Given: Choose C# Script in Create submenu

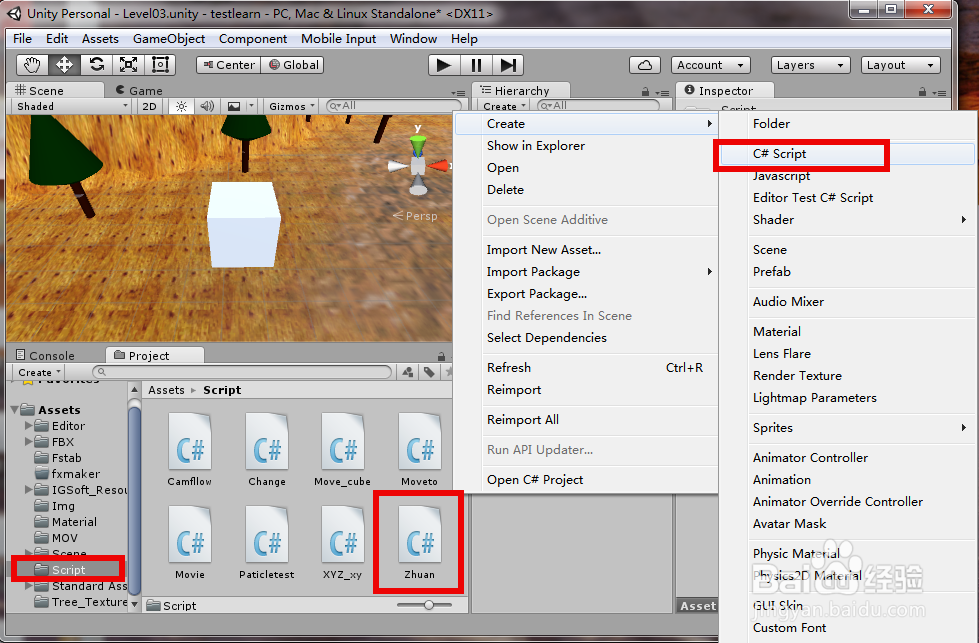Looking at the screenshot, I should tap(847, 154).
